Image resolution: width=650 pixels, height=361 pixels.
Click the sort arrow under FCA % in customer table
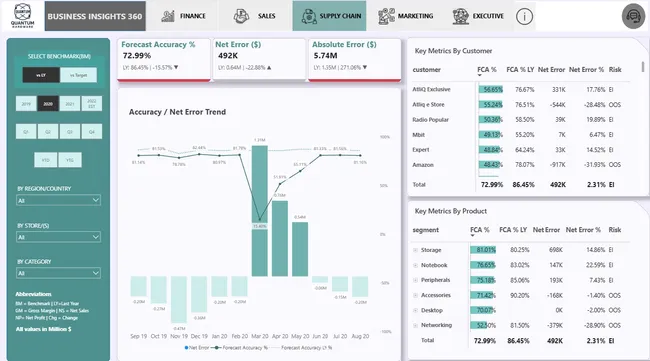click(480, 75)
